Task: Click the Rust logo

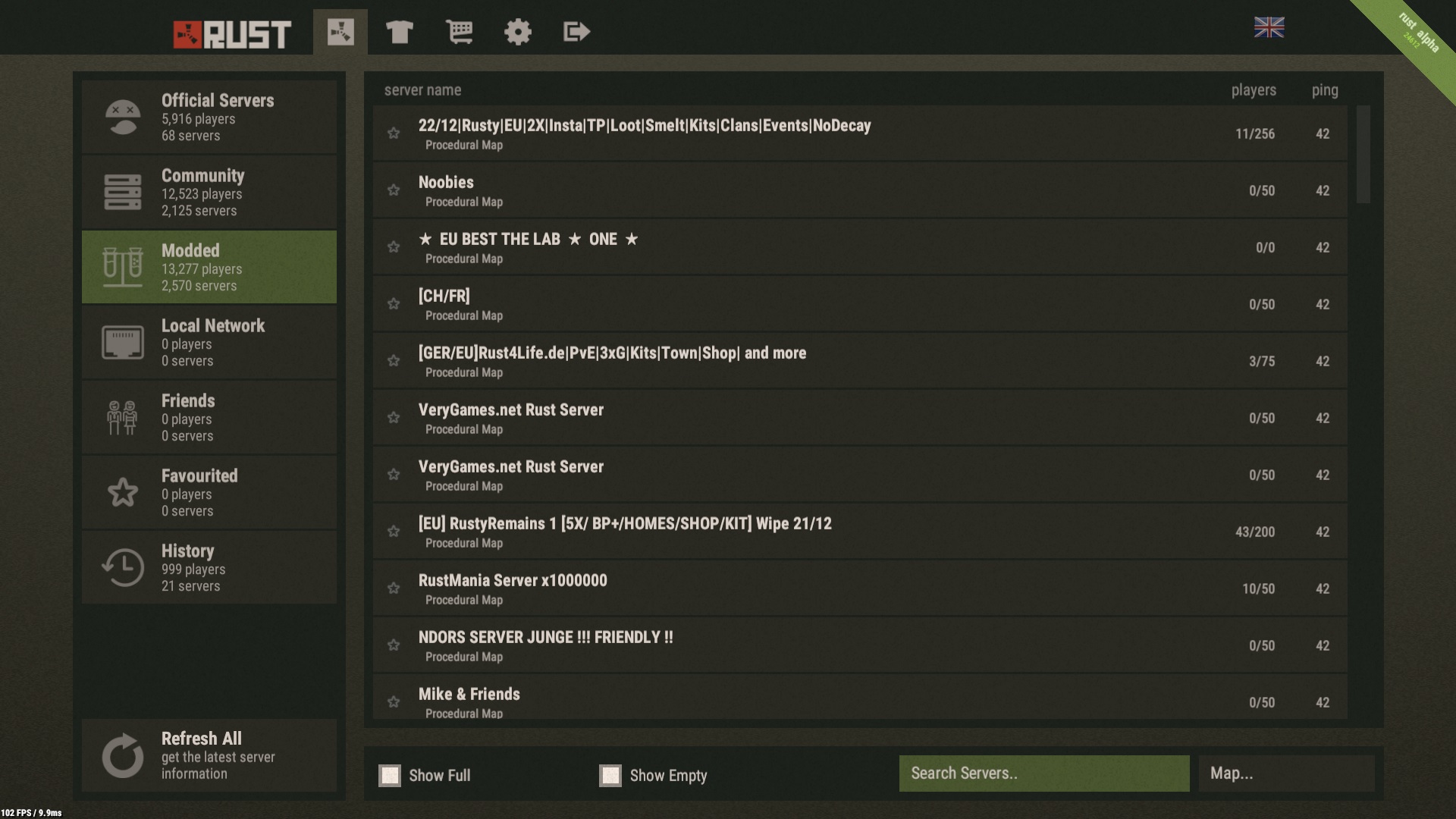Action: pos(232,34)
